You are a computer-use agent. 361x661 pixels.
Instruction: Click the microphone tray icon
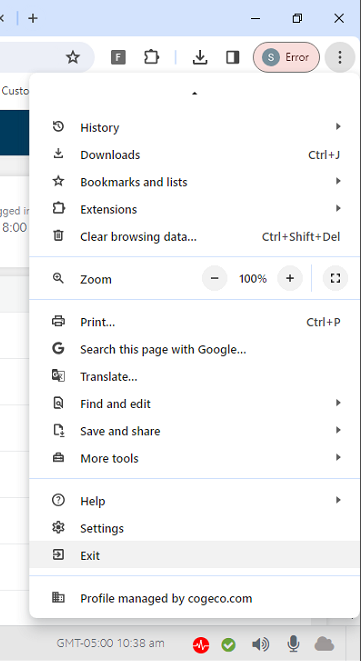[x=294, y=644]
